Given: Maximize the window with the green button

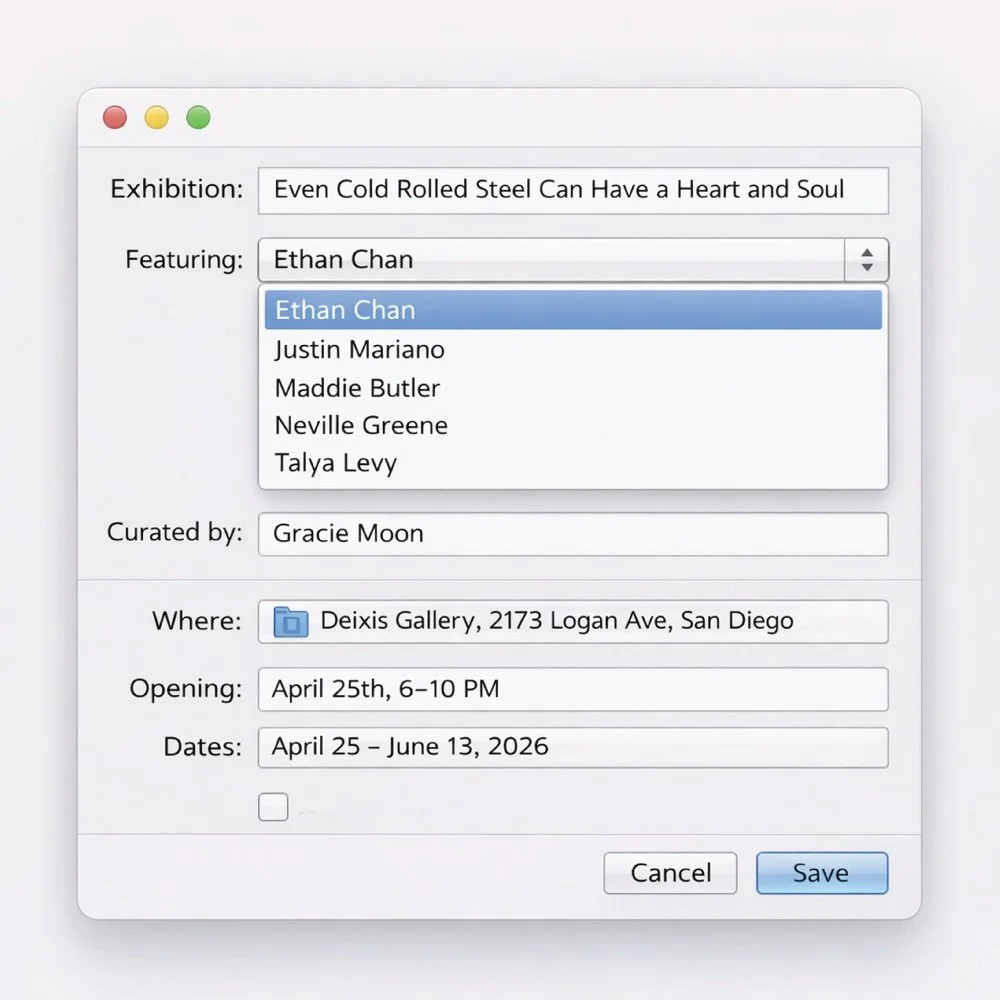Looking at the screenshot, I should tap(198, 117).
